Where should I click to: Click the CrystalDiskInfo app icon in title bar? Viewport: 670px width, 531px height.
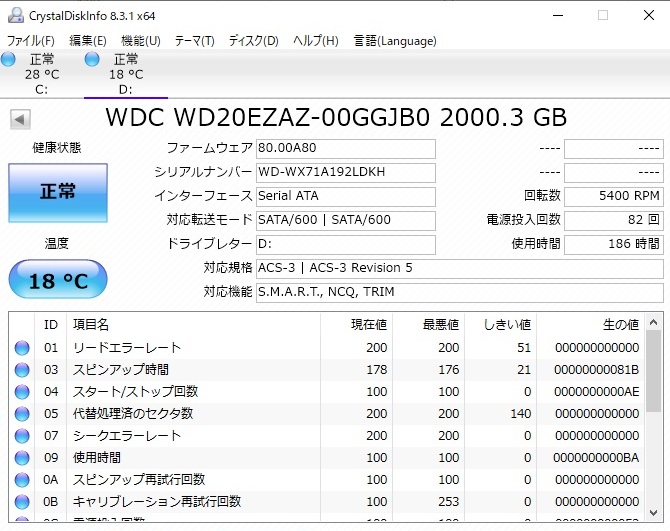pyautogui.click(x=16, y=15)
